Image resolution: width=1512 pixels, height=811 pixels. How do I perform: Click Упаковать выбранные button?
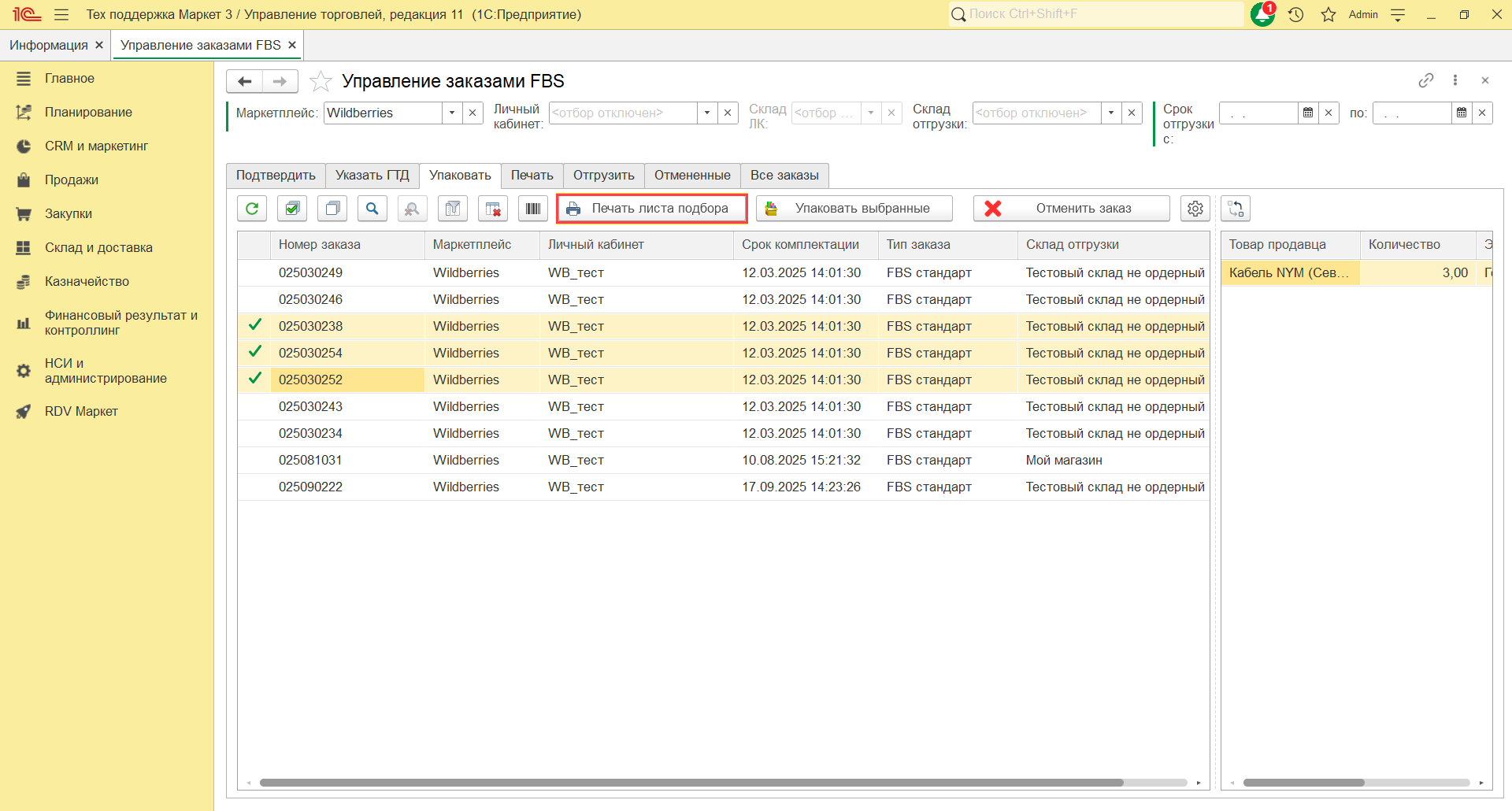tap(854, 209)
